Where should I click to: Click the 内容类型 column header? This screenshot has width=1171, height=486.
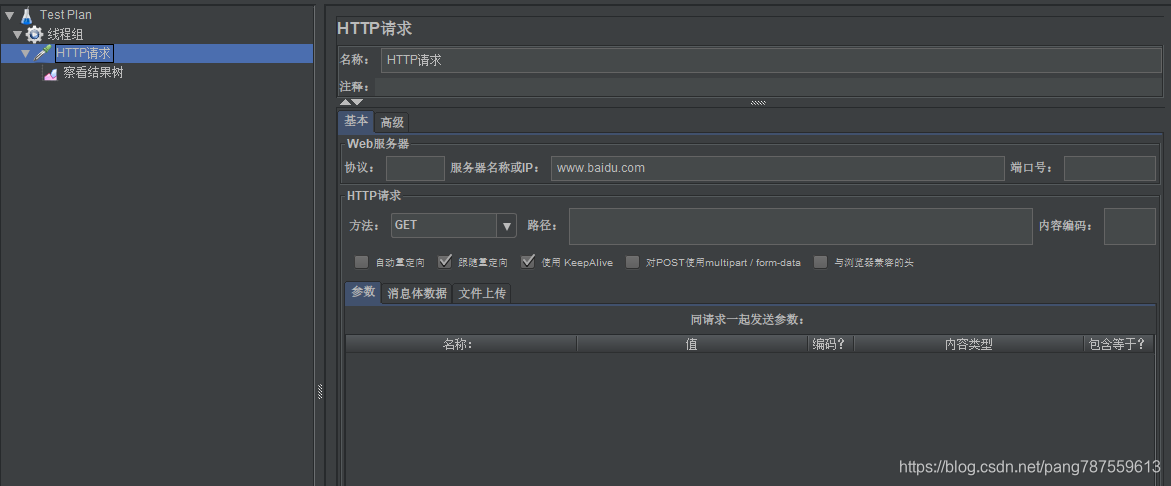(969, 344)
